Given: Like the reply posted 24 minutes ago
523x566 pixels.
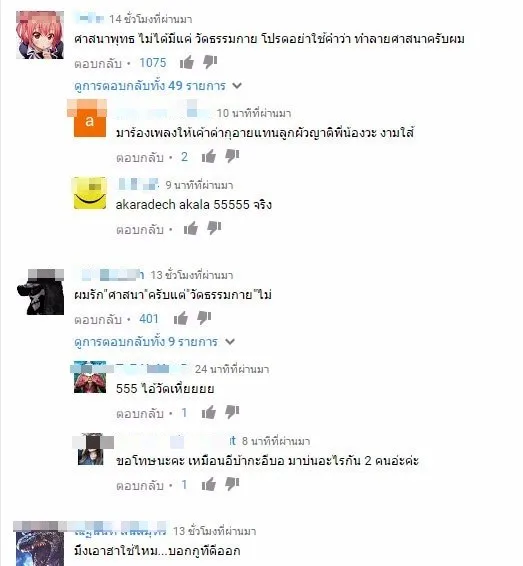Looking at the screenshot, I should [209, 412].
